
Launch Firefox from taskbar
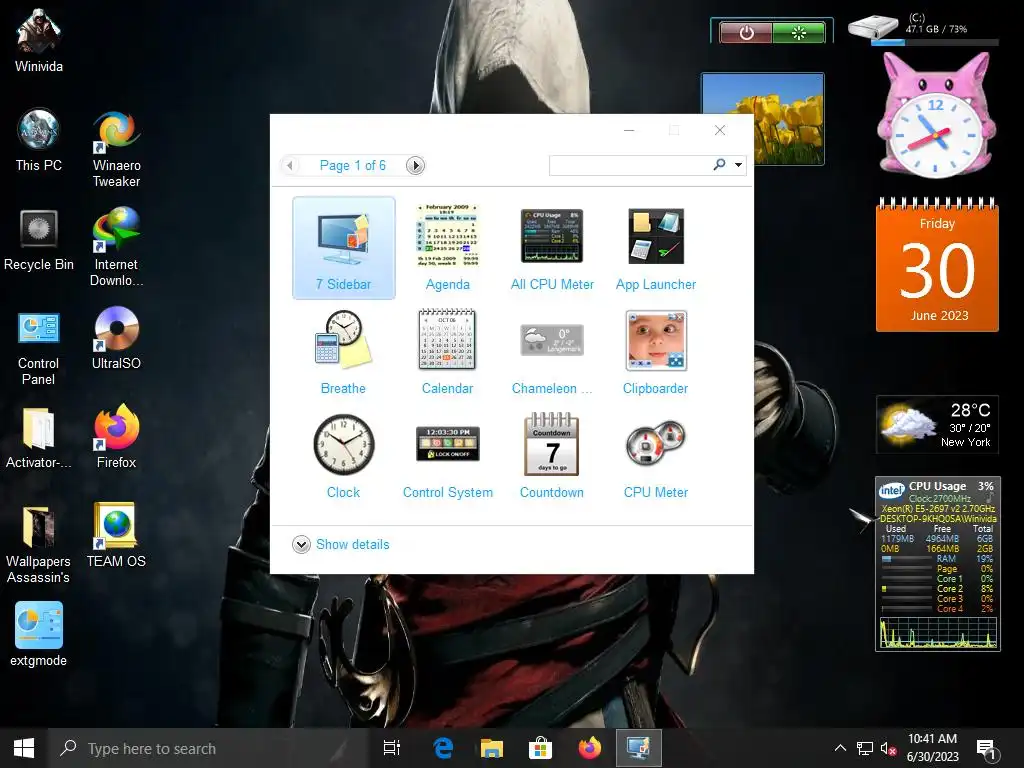[590, 748]
